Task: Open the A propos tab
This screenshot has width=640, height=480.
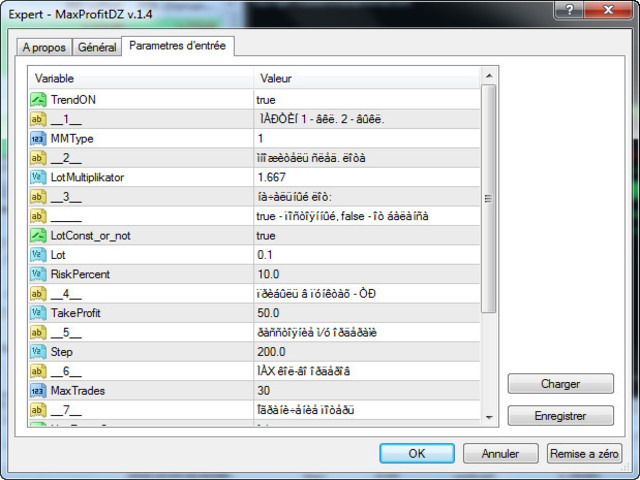Action: 44,47
